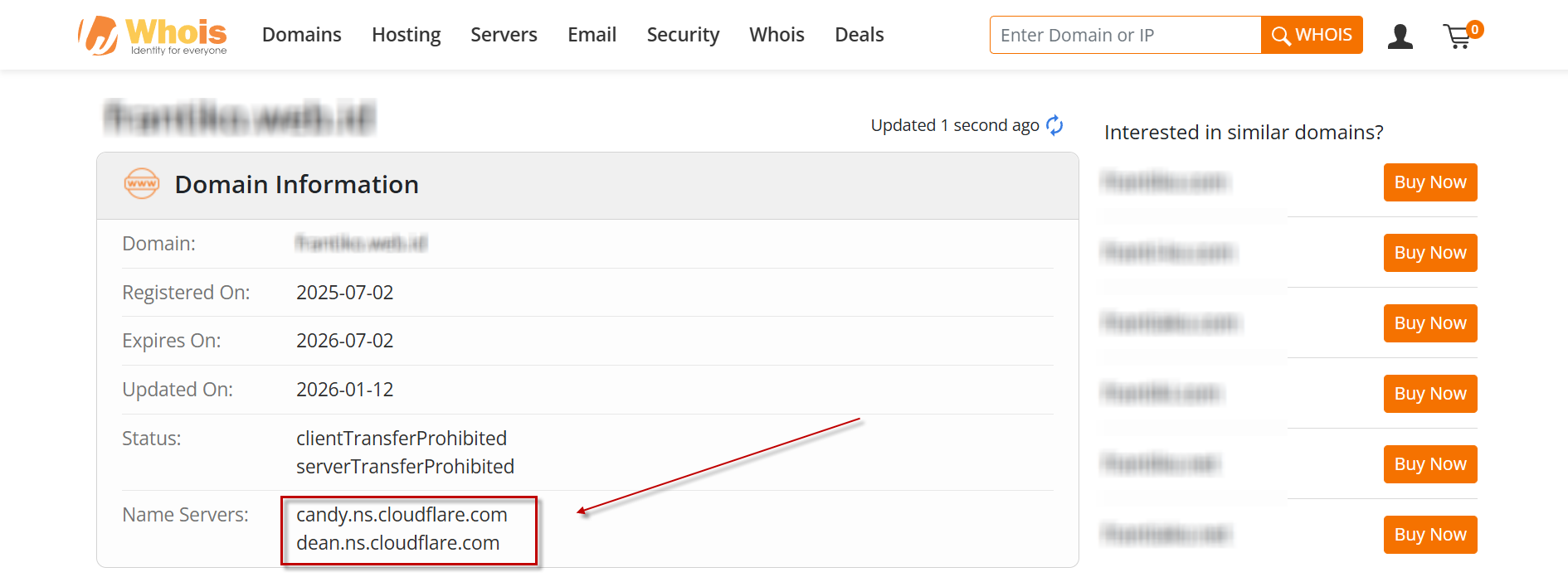Focus the Enter Domain or IP field
Image resolution: width=1568 pixels, height=582 pixels.
(x=1124, y=35)
